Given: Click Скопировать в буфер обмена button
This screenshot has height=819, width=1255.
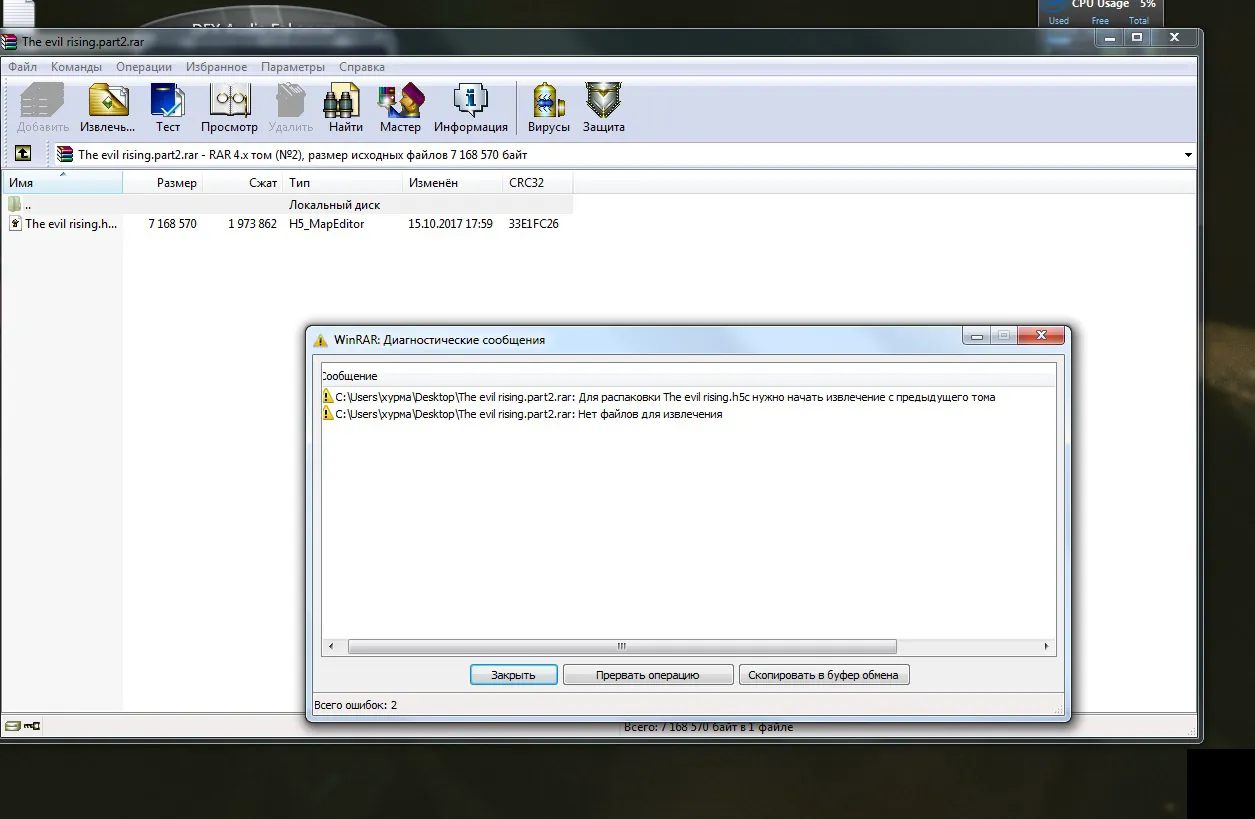Looking at the screenshot, I should click(x=824, y=675).
